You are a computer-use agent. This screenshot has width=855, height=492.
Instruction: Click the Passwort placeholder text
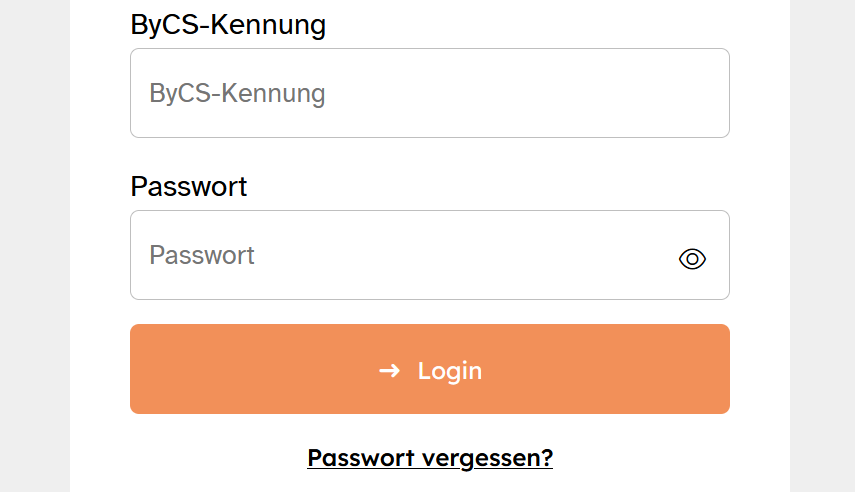point(202,255)
